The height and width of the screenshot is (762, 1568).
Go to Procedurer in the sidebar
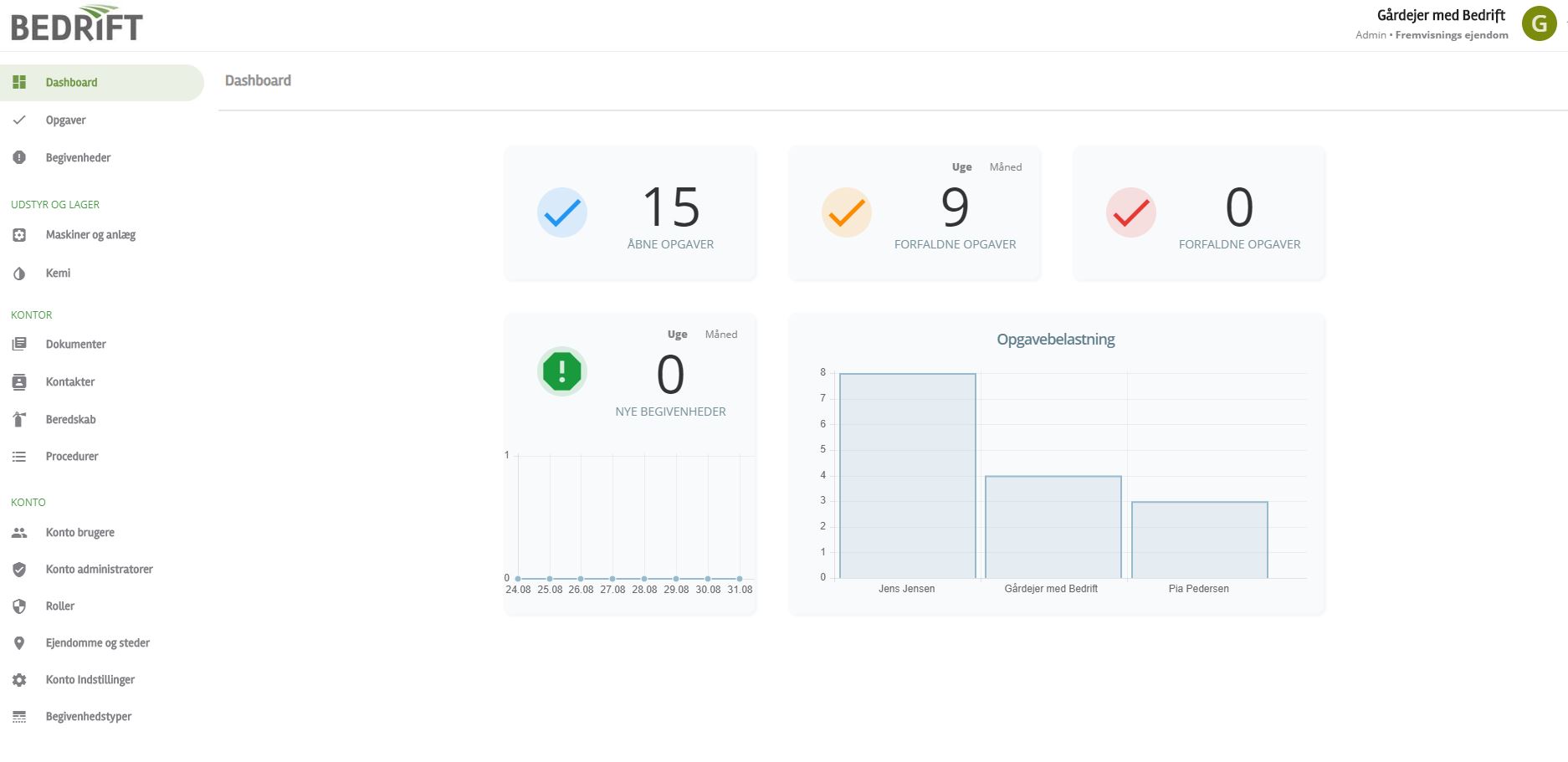[x=72, y=457]
